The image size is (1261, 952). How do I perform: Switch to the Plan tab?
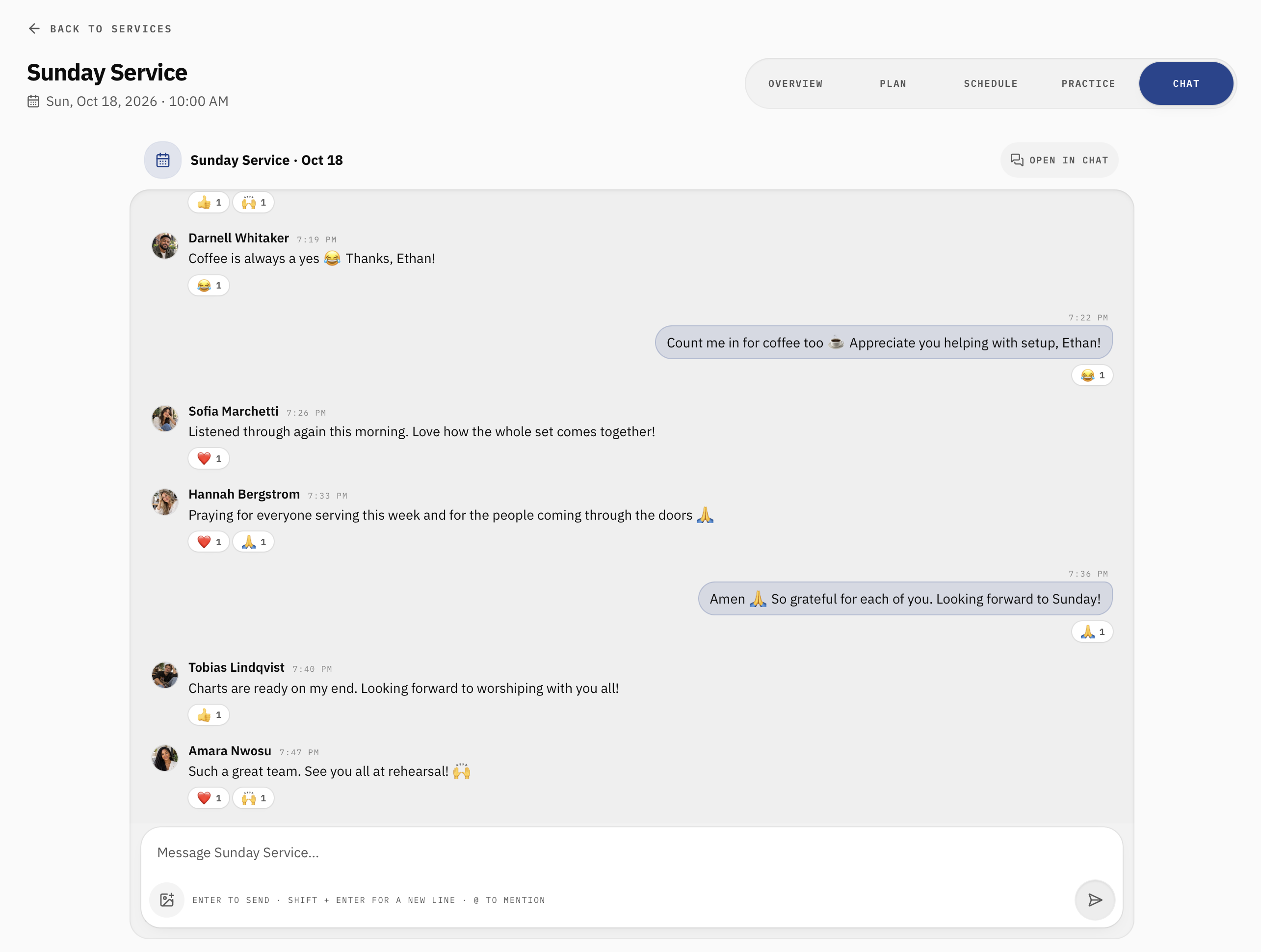893,84
